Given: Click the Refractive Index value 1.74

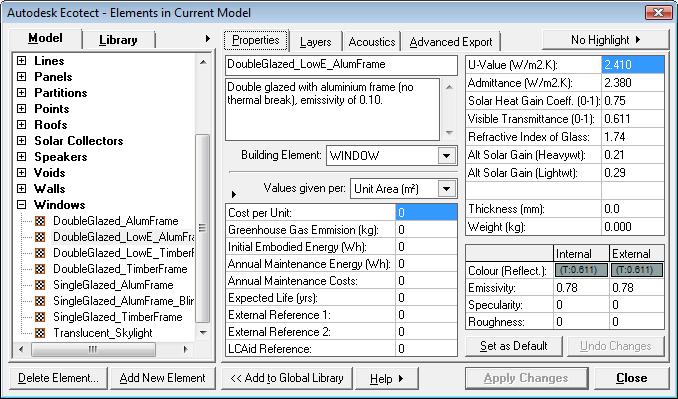Looking at the screenshot, I should click(x=633, y=137).
